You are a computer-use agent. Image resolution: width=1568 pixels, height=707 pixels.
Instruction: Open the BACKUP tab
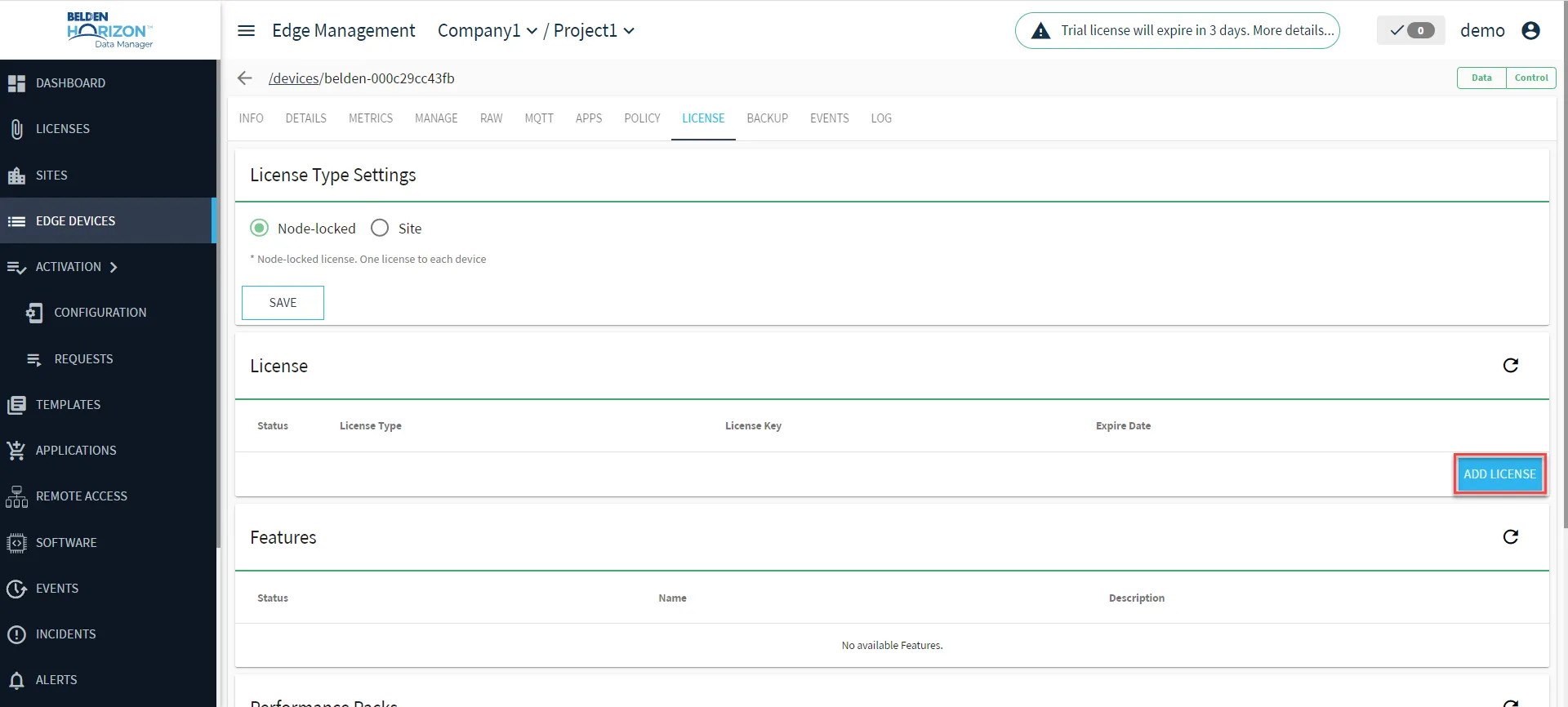click(768, 119)
